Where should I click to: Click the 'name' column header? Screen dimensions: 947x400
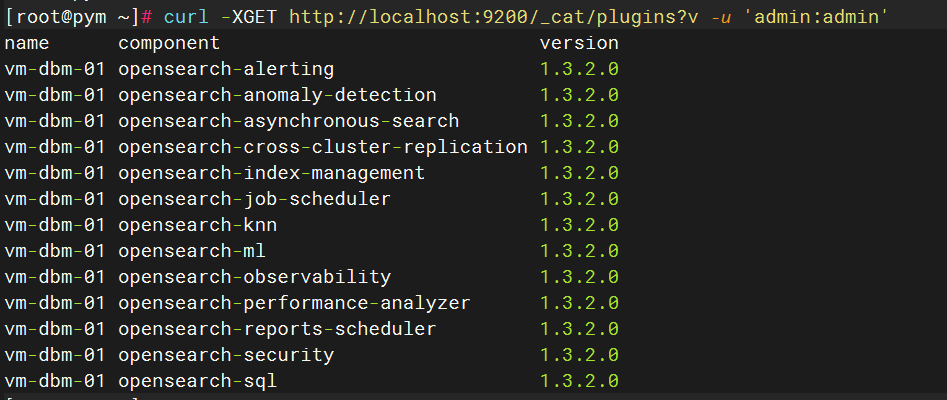pyautogui.click(x=27, y=43)
